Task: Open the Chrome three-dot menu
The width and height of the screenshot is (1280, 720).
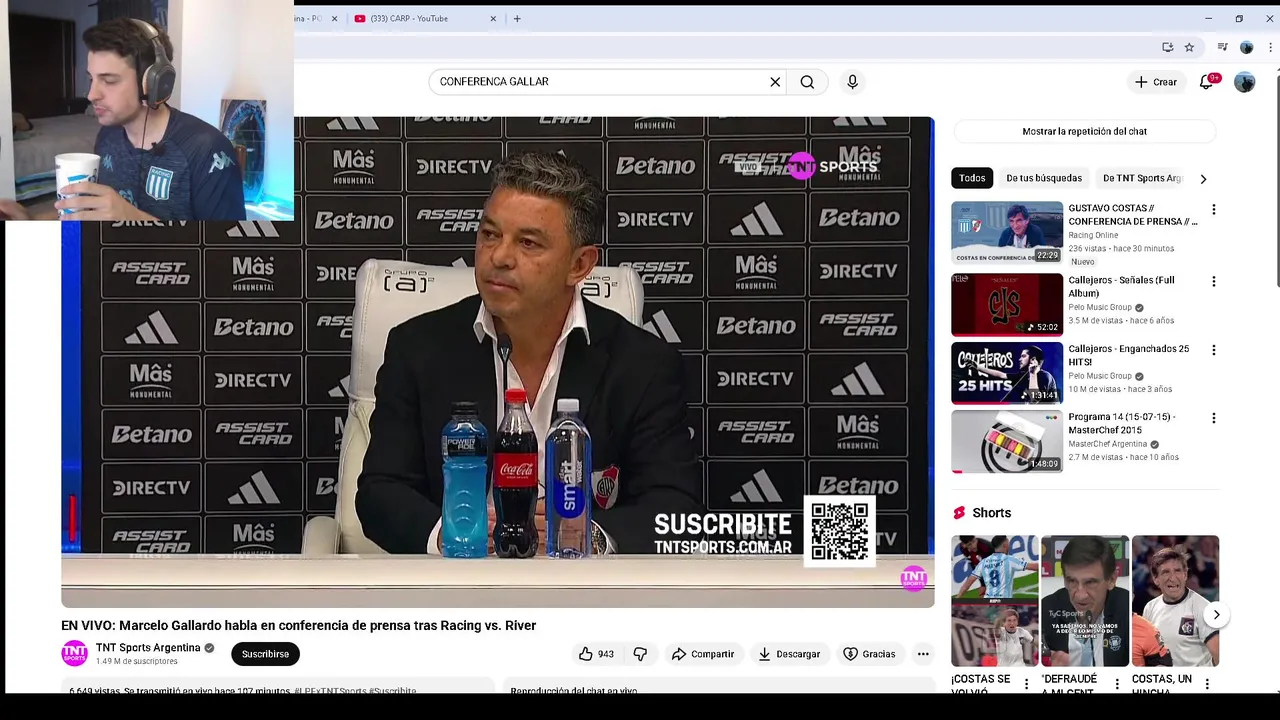Action: point(1270,47)
